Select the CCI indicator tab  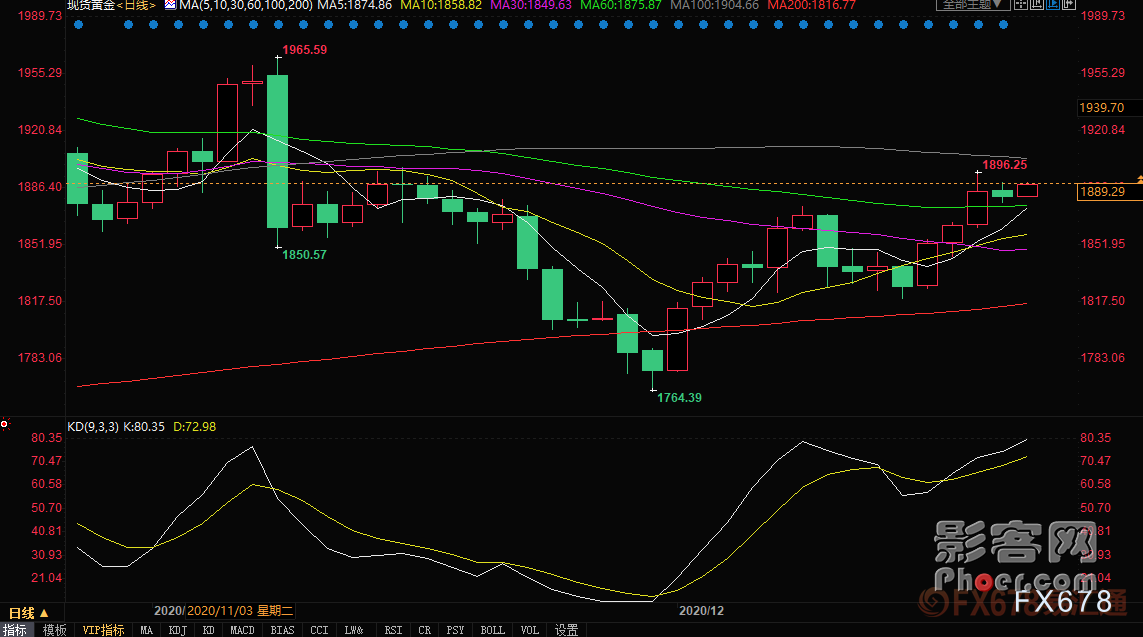pyautogui.click(x=319, y=630)
